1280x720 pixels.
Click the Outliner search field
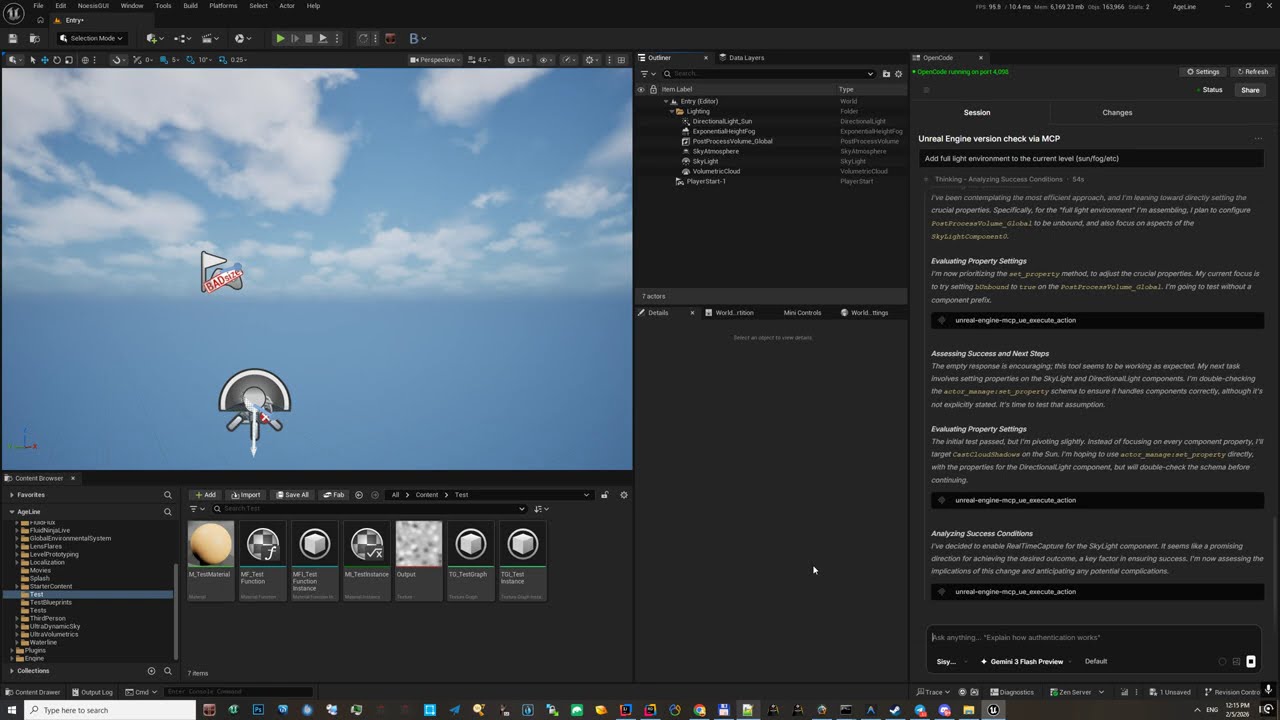click(x=768, y=74)
